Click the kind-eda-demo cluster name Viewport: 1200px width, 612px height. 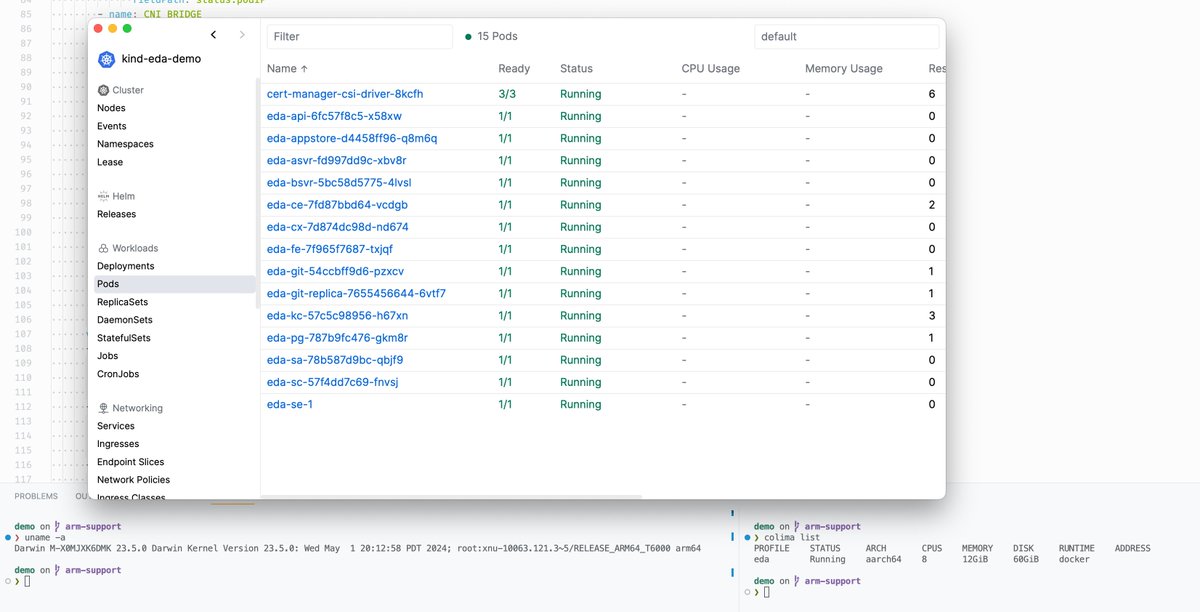(x=161, y=59)
